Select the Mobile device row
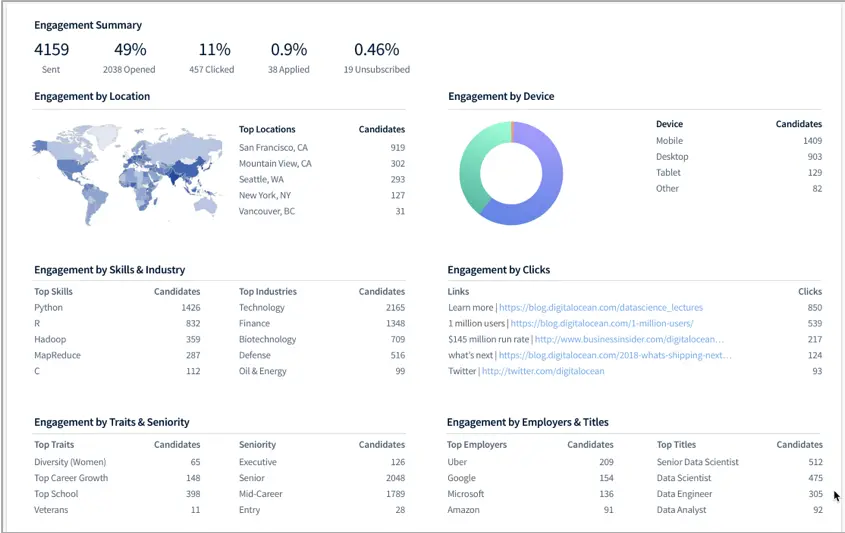Image resolution: width=845 pixels, height=533 pixels. (x=739, y=141)
